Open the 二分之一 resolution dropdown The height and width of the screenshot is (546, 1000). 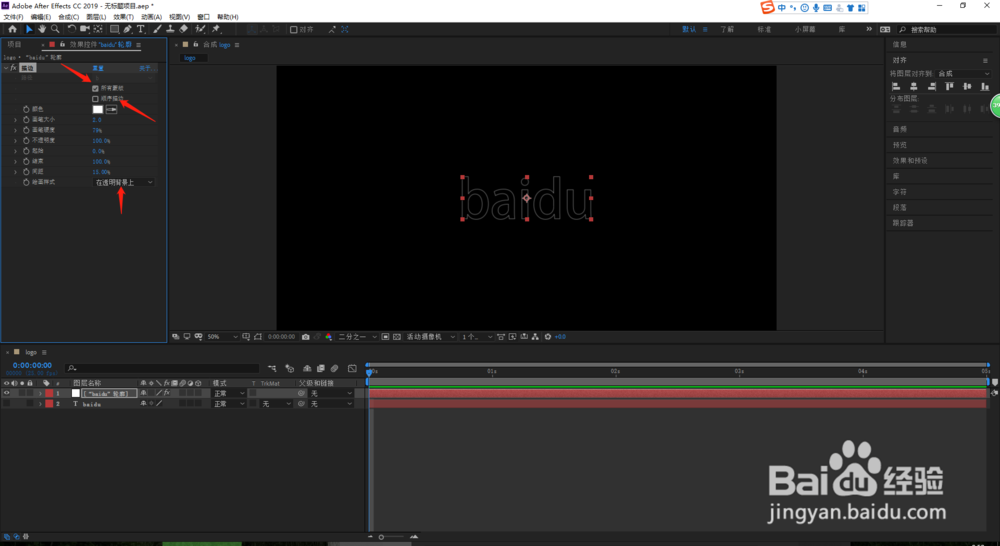357,337
